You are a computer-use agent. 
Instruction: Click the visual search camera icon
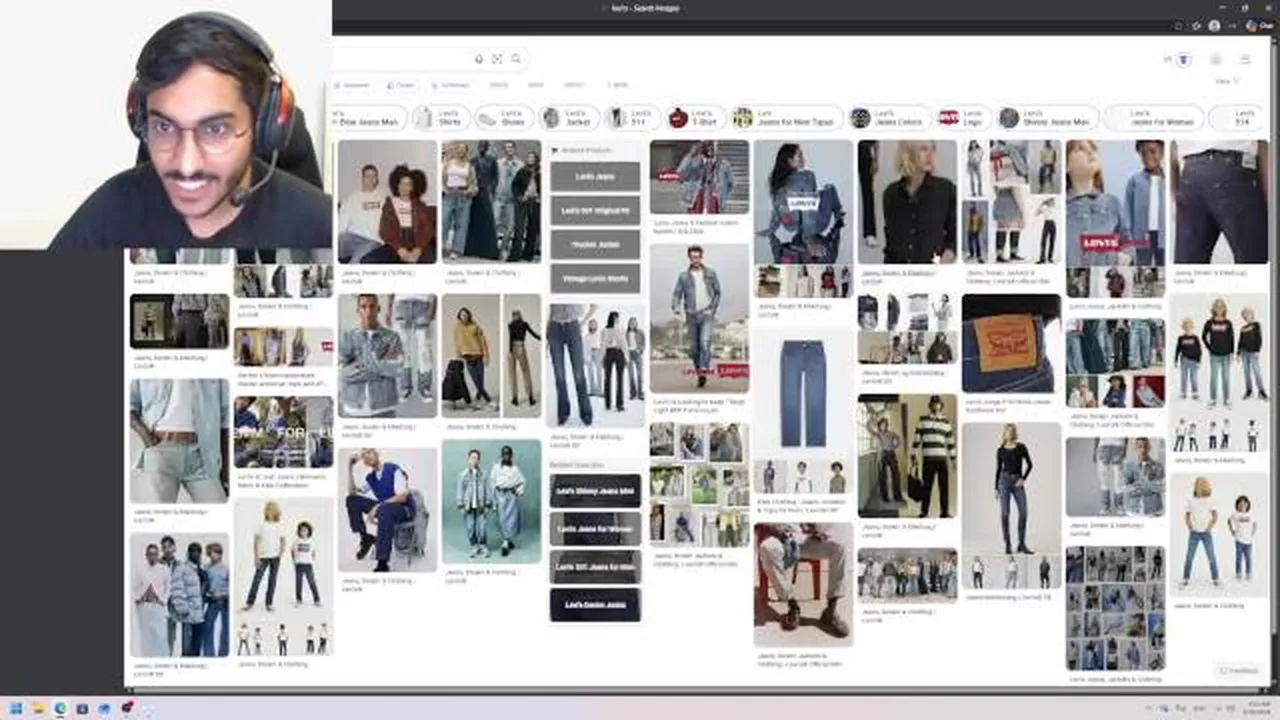click(x=497, y=59)
